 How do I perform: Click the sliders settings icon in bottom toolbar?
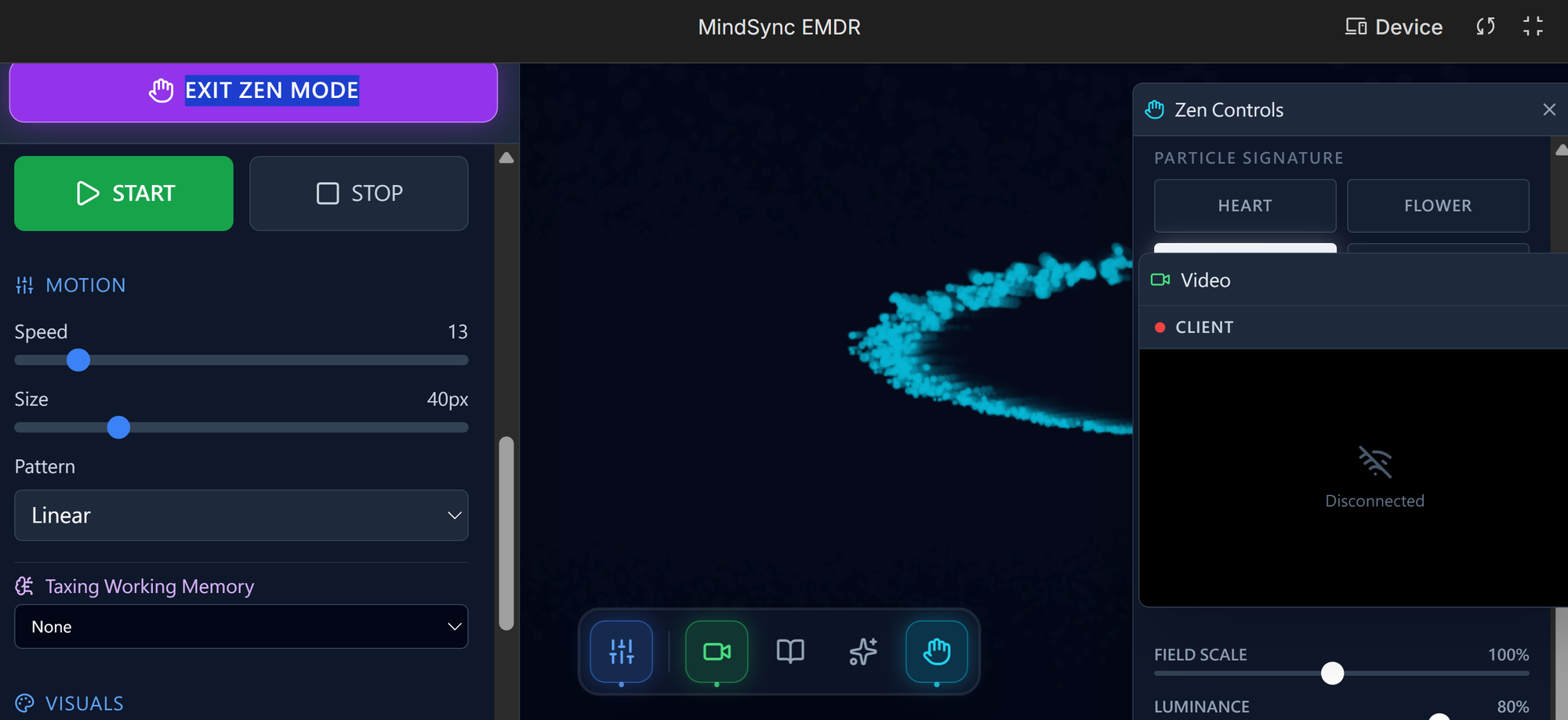(x=621, y=651)
